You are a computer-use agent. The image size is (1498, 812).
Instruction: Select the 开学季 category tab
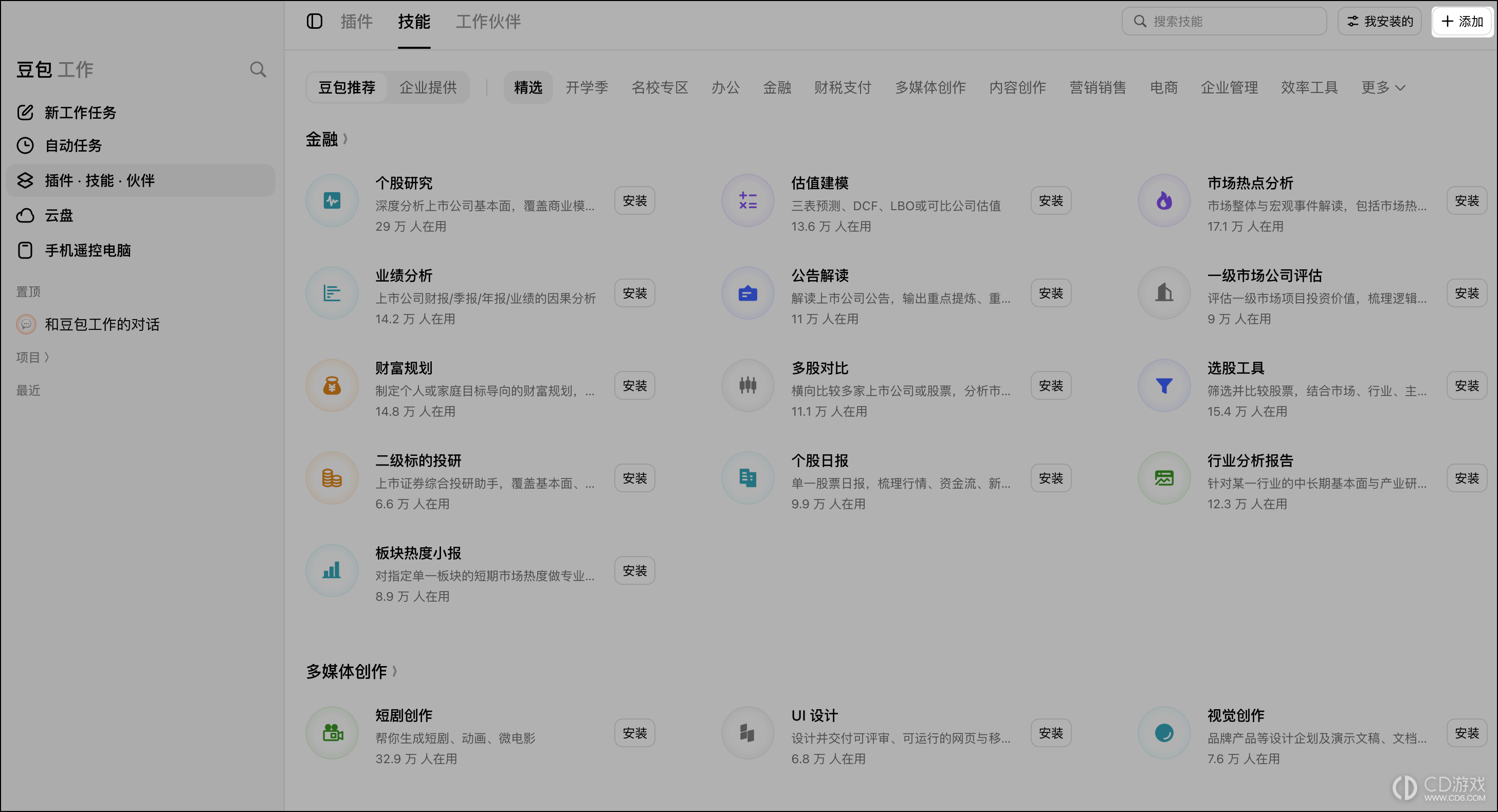pyautogui.click(x=587, y=87)
